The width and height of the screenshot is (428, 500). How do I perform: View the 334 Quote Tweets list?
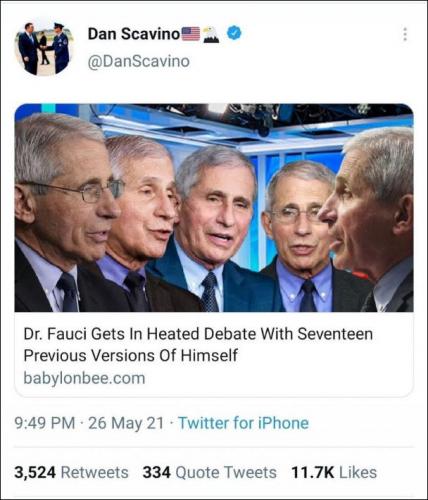[210, 472]
